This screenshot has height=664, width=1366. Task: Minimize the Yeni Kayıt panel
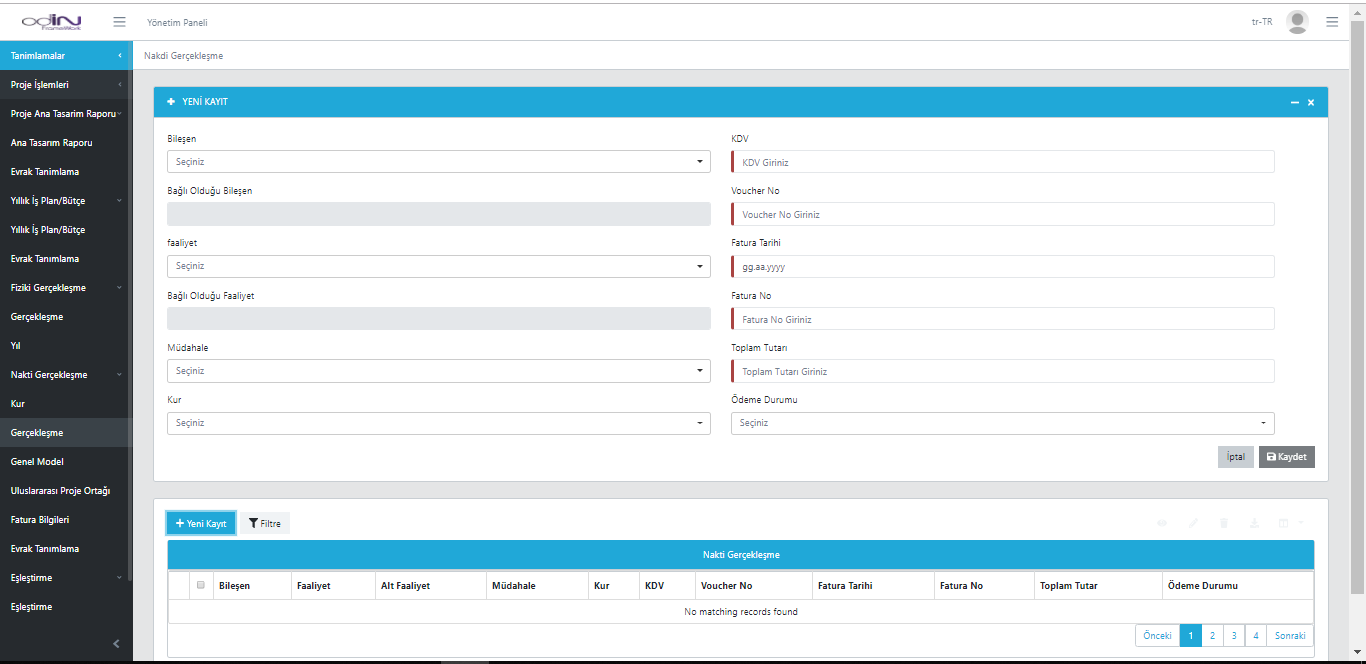coord(1295,103)
